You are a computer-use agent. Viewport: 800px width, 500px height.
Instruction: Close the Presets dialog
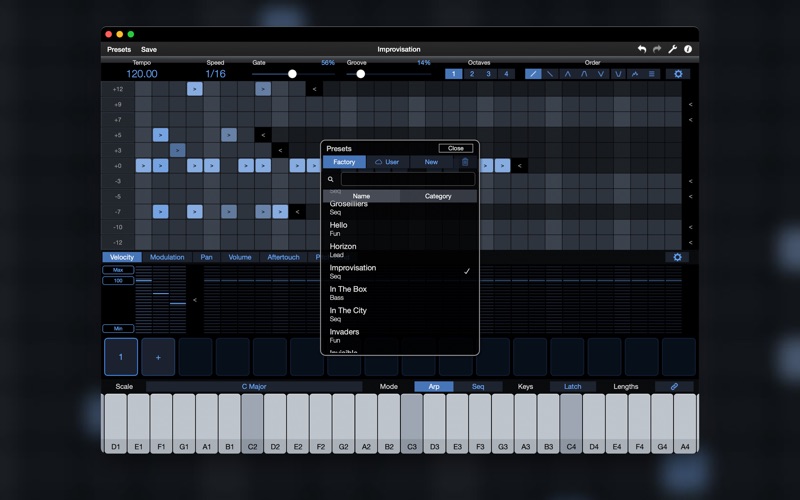pos(455,148)
